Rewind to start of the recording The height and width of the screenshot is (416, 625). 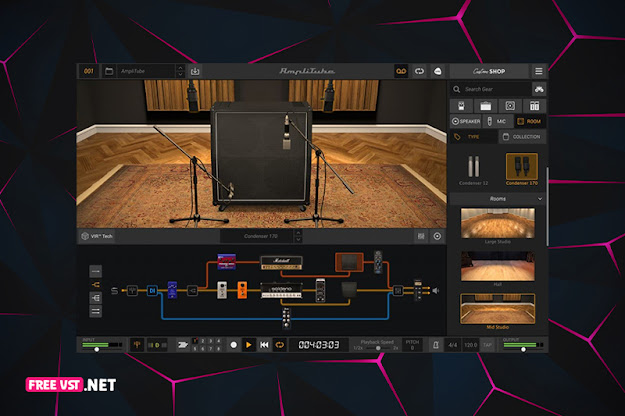click(264, 345)
